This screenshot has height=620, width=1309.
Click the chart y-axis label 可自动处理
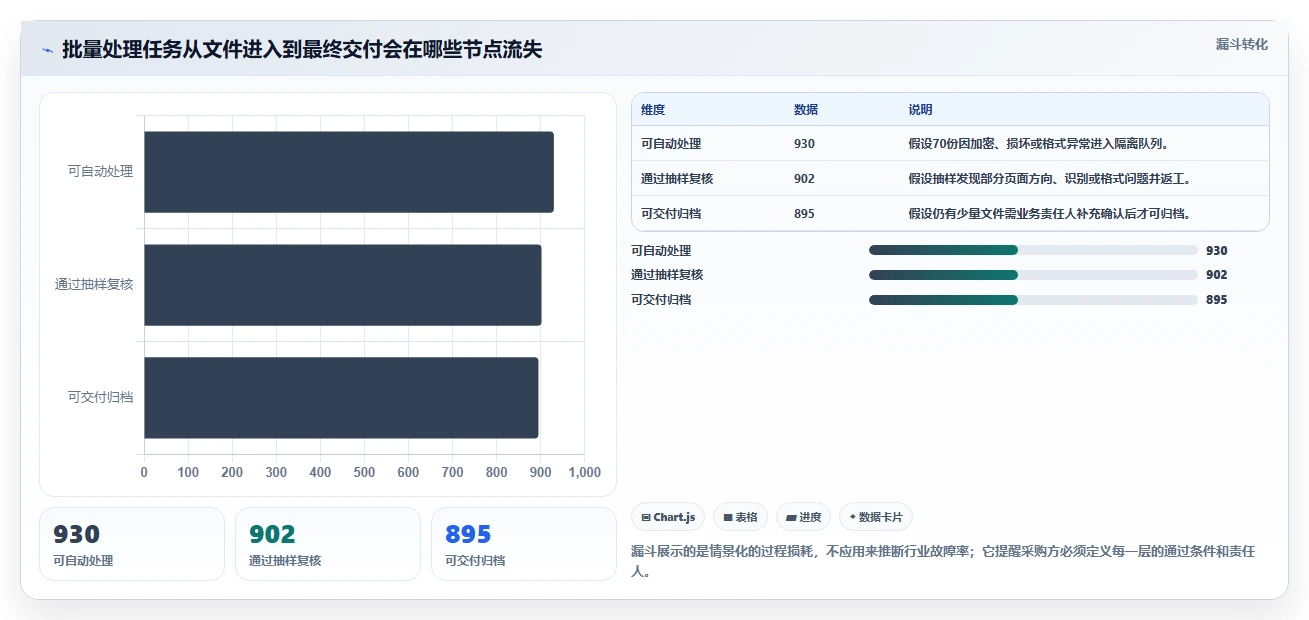(x=100, y=171)
